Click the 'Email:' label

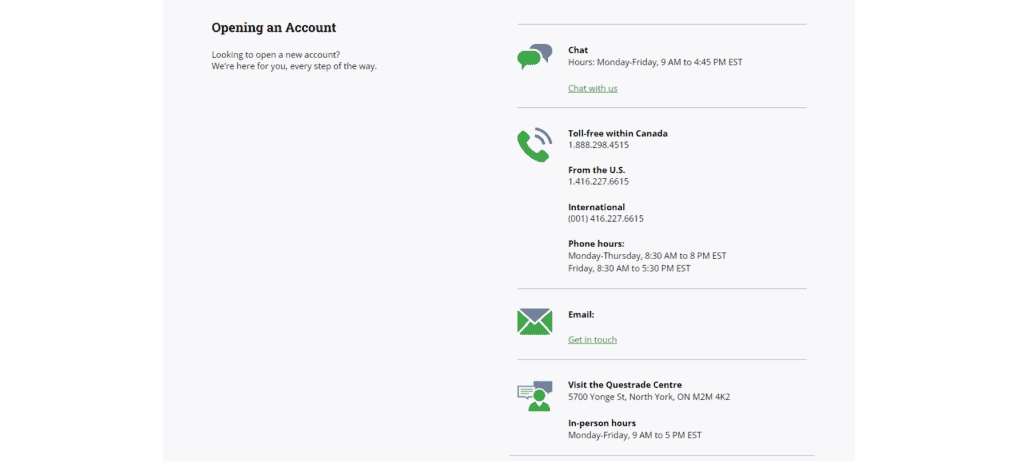pos(581,315)
